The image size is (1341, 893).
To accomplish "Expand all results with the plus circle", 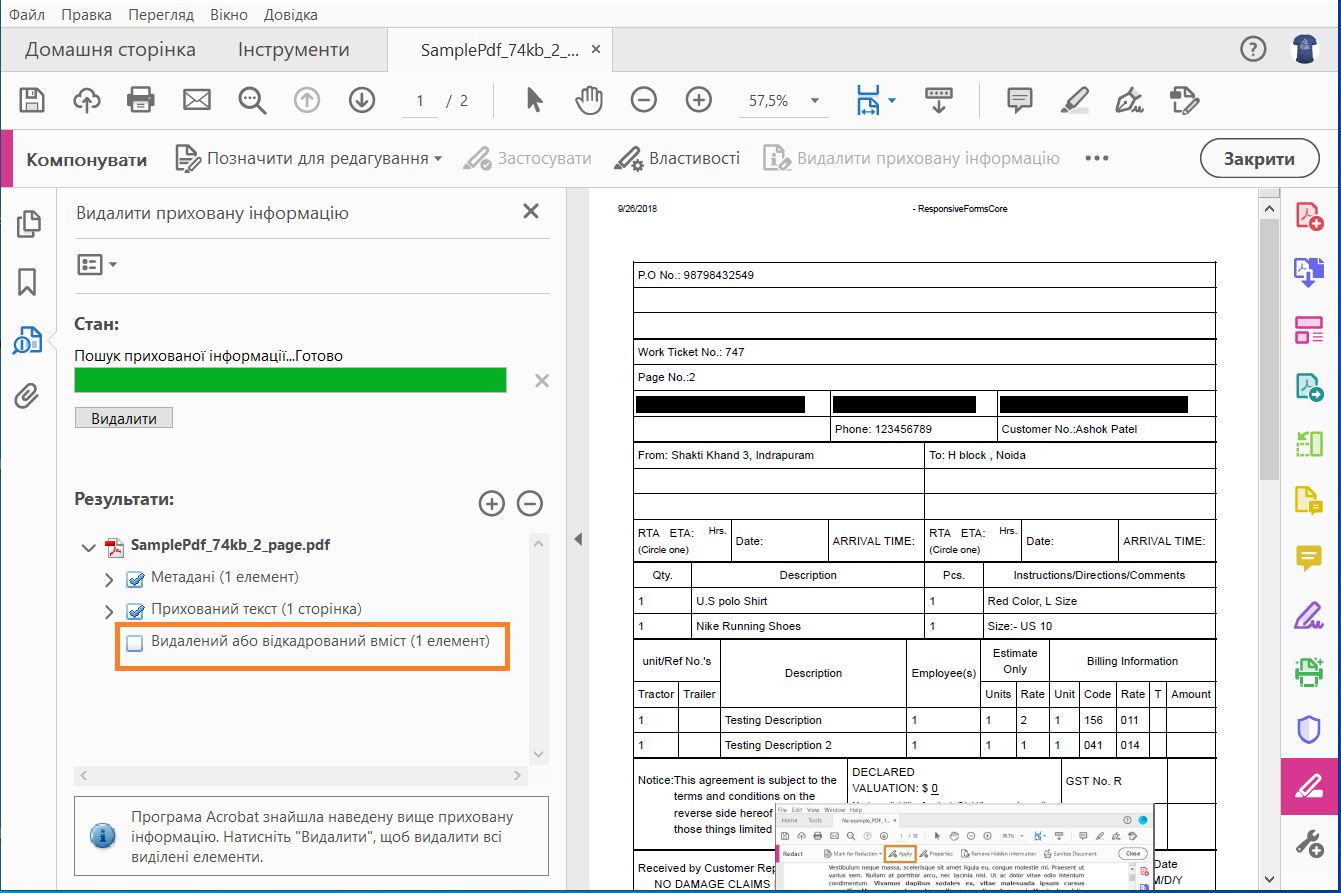I will (492, 503).
